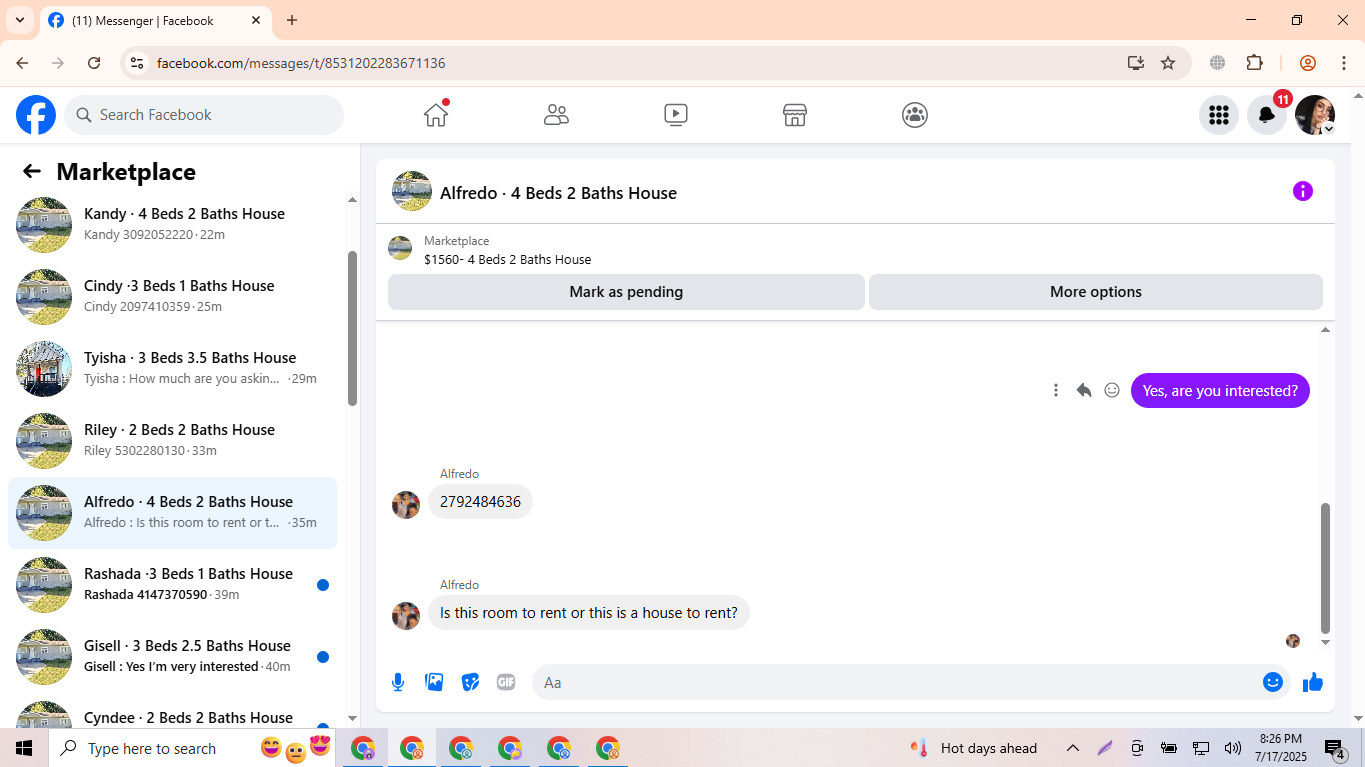Open the Hot days ahead weather widget
Screen dimensions: 1365x767
(x=973, y=748)
